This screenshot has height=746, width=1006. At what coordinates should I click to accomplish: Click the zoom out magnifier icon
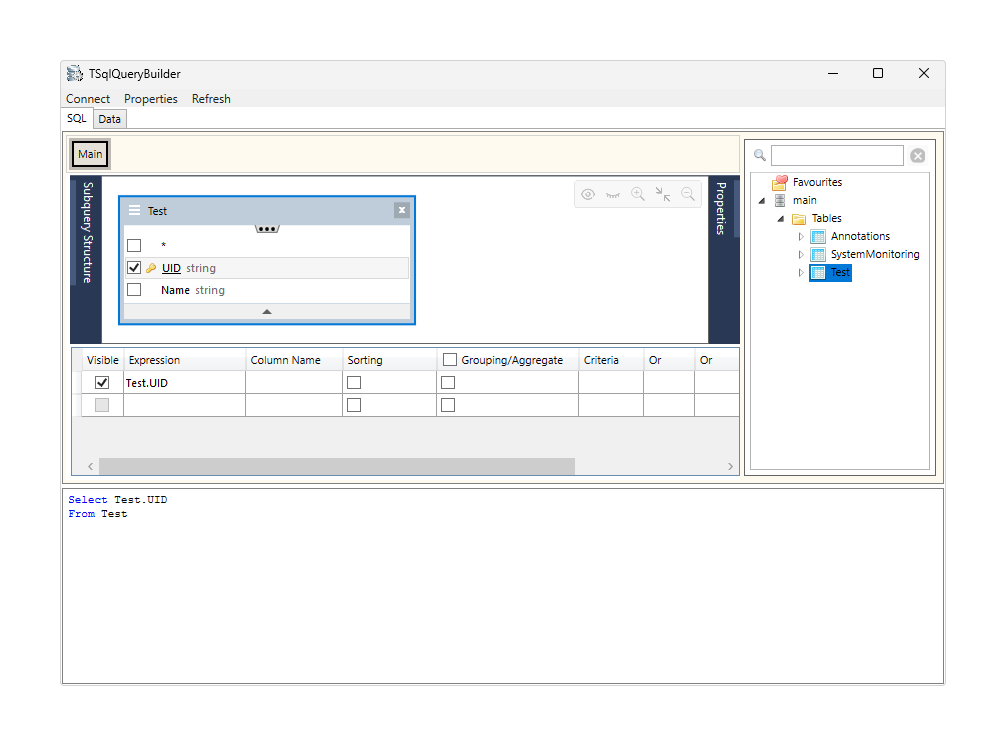(x=688, y=194)
